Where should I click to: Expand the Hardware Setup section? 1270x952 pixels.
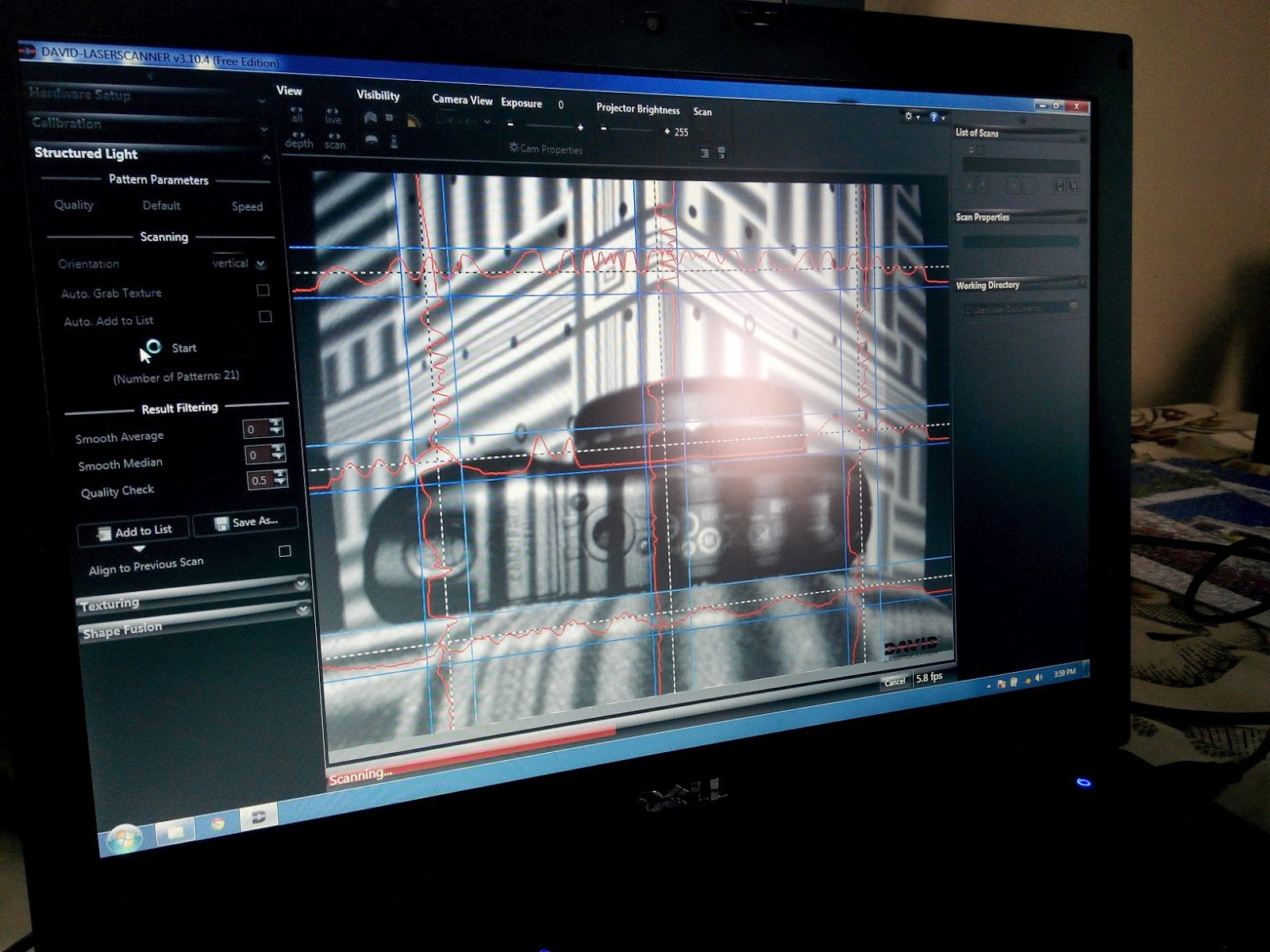[x=261, y=102]
